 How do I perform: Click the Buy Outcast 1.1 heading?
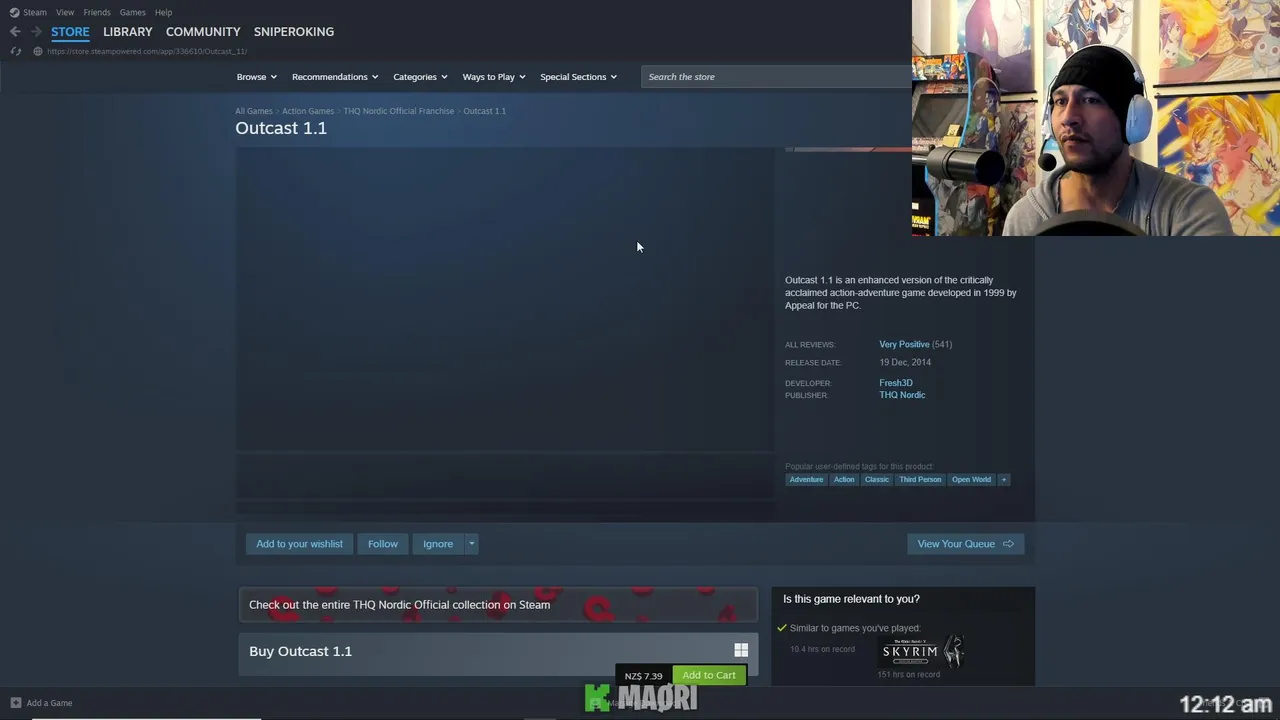(x=300, y=651)
